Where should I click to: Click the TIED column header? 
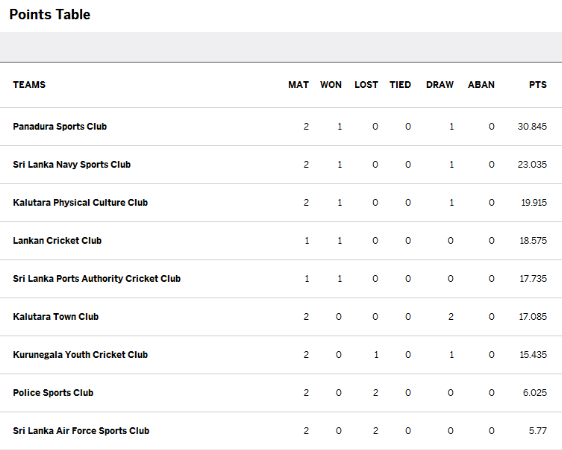400,85
